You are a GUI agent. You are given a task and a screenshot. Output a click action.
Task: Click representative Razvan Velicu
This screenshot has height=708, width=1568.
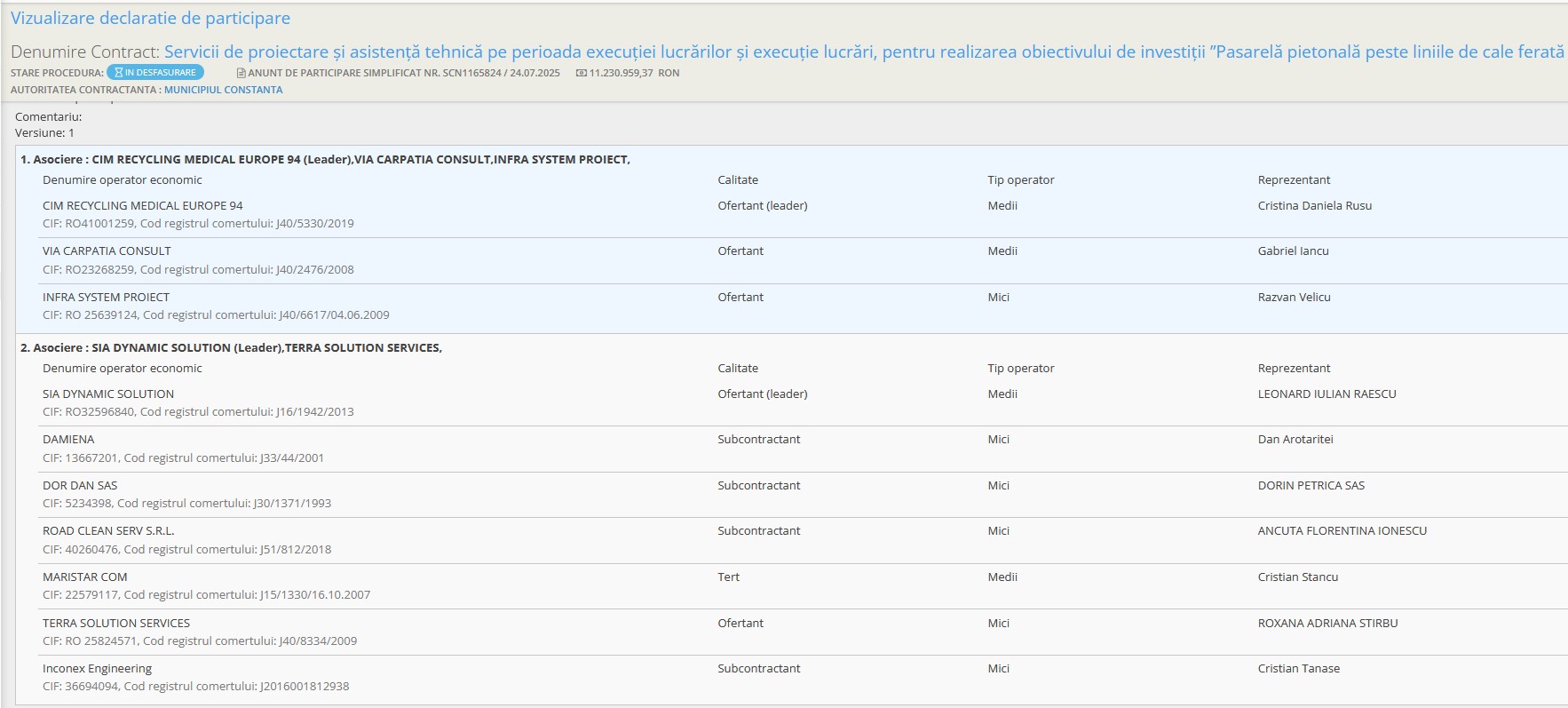tap(1295, 297)
